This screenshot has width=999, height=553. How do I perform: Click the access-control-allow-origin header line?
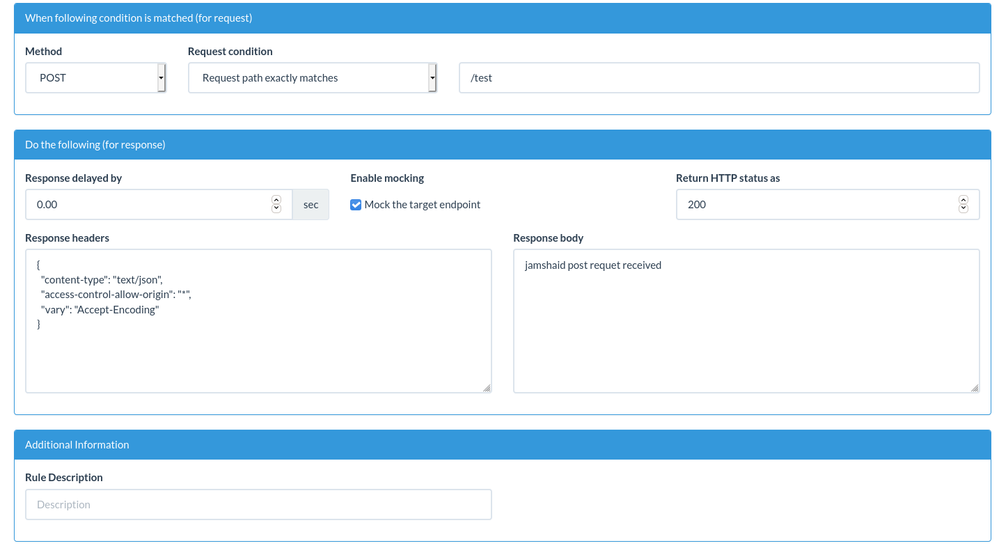[x=116, y=294]
